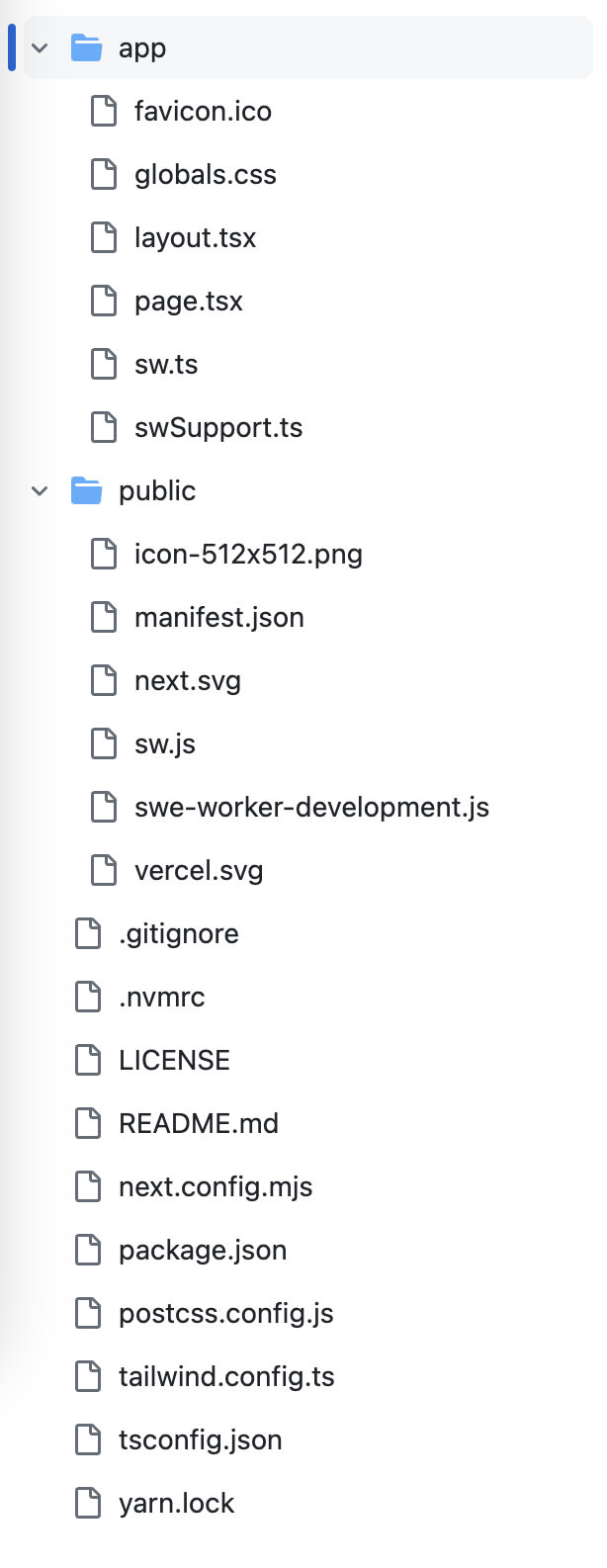The width and height of the screenshot is (607, 1568).
Task: Click the file icon beside .gitignore
Action: (88, 933)
